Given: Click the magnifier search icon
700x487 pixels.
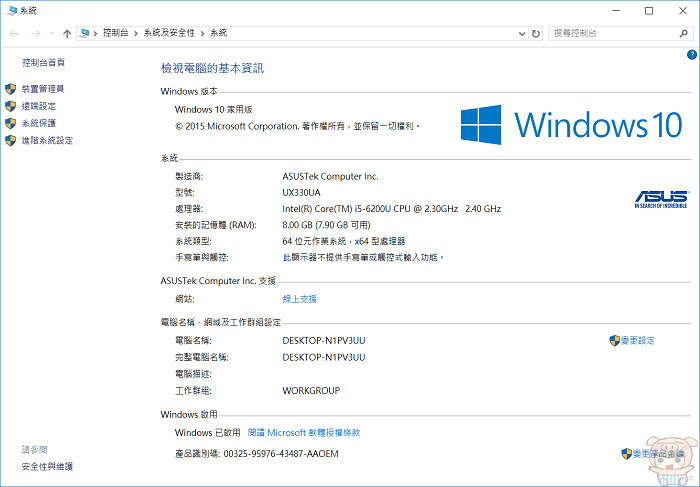Looking at the screenshot, I should coord(683,33).
